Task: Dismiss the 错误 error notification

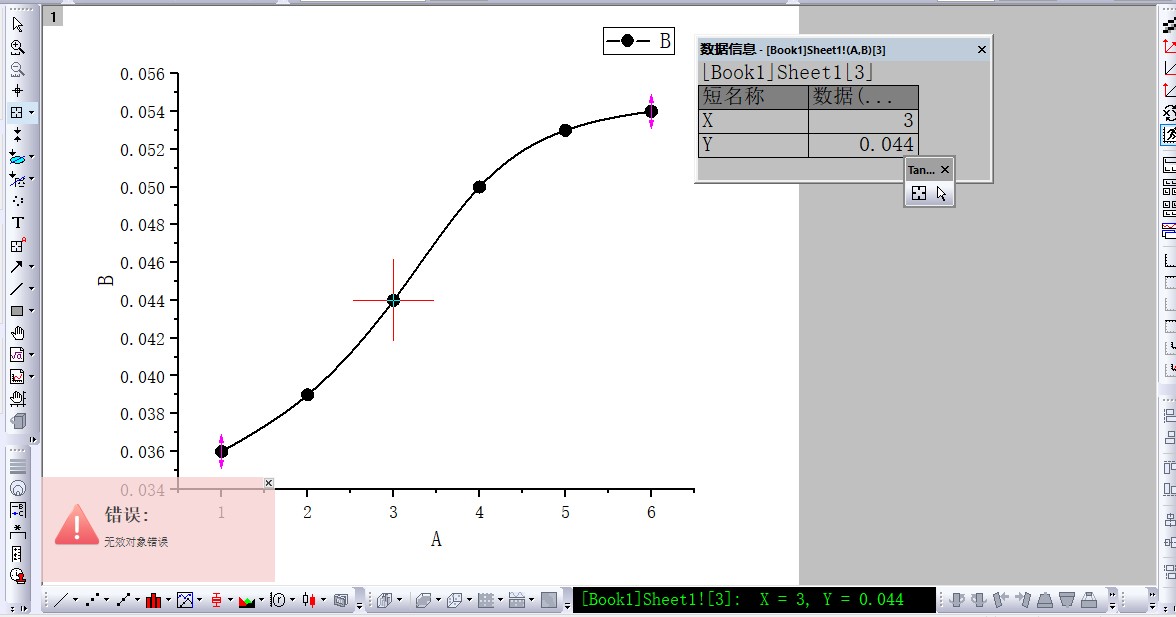Action: pyautogui.click(x=268, y=484)
